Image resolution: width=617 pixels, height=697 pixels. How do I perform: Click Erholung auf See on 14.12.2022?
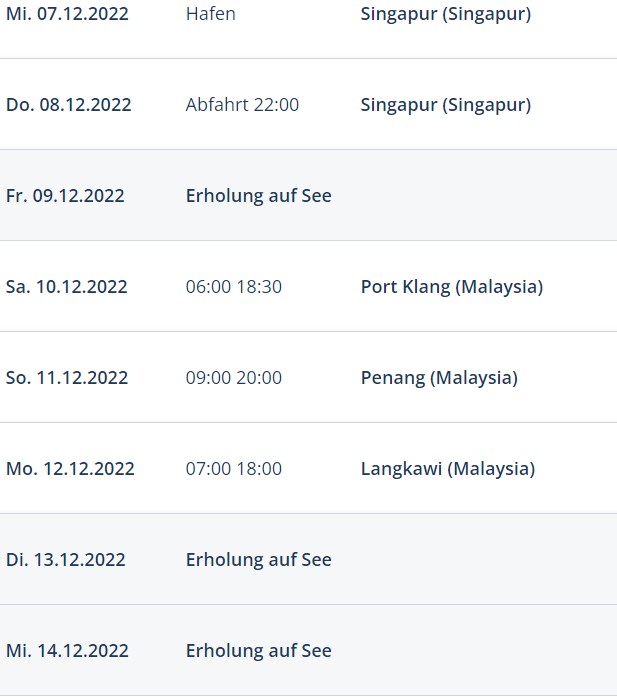259,651
